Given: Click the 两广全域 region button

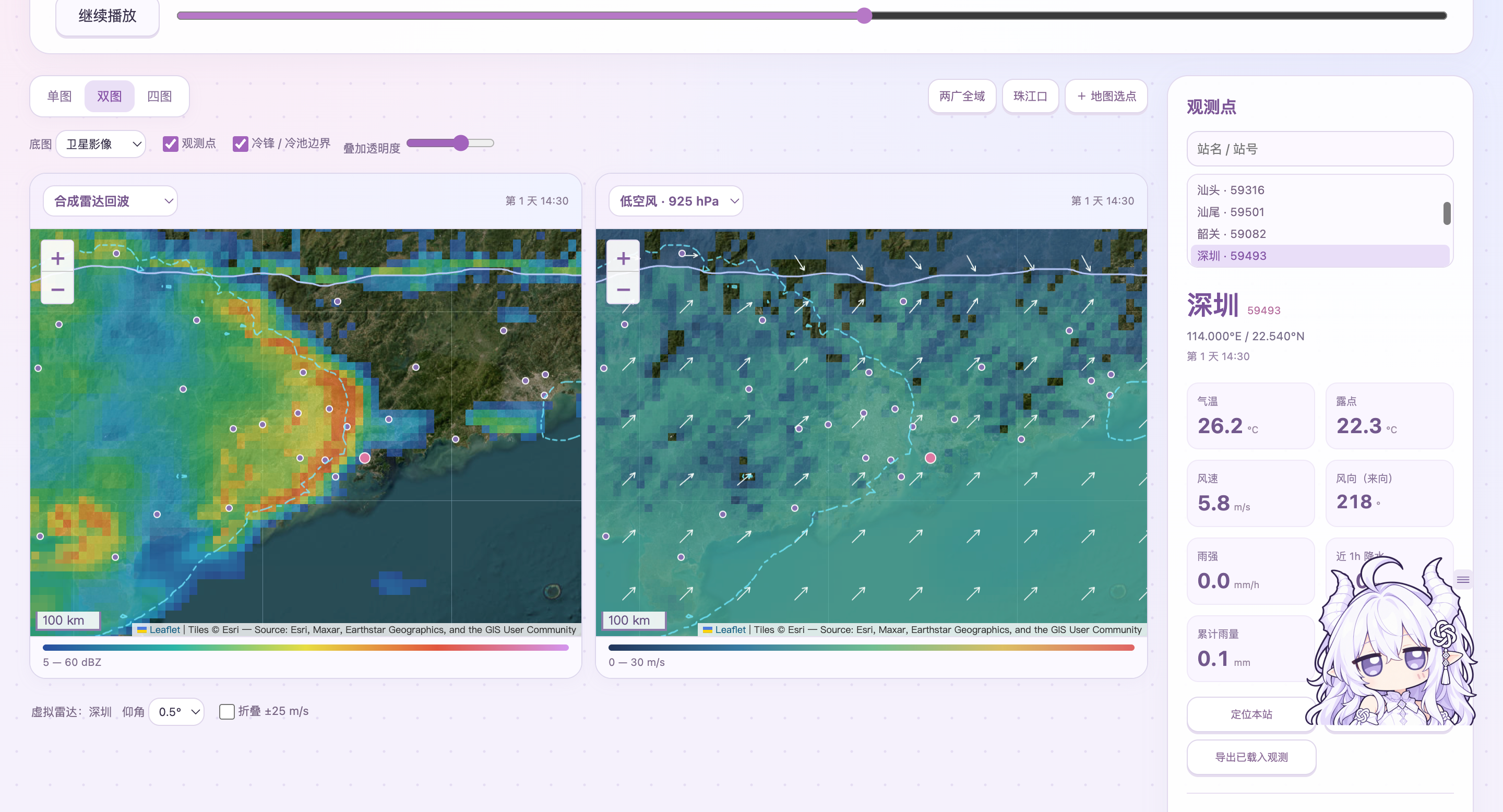Looking at the screenshot, I should tap(961, 96).
